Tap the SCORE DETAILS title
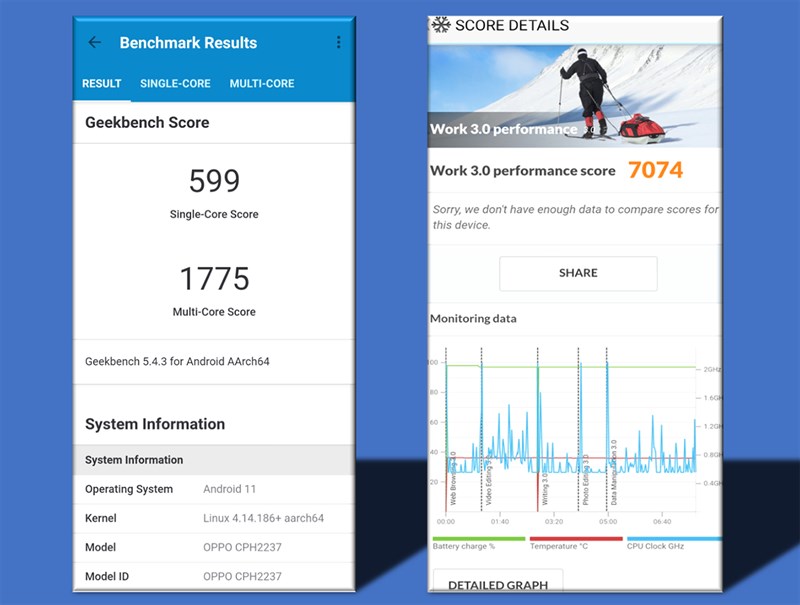Image resolution: width=800 pixels, height=605 pixels. click(x=512, y=26)
